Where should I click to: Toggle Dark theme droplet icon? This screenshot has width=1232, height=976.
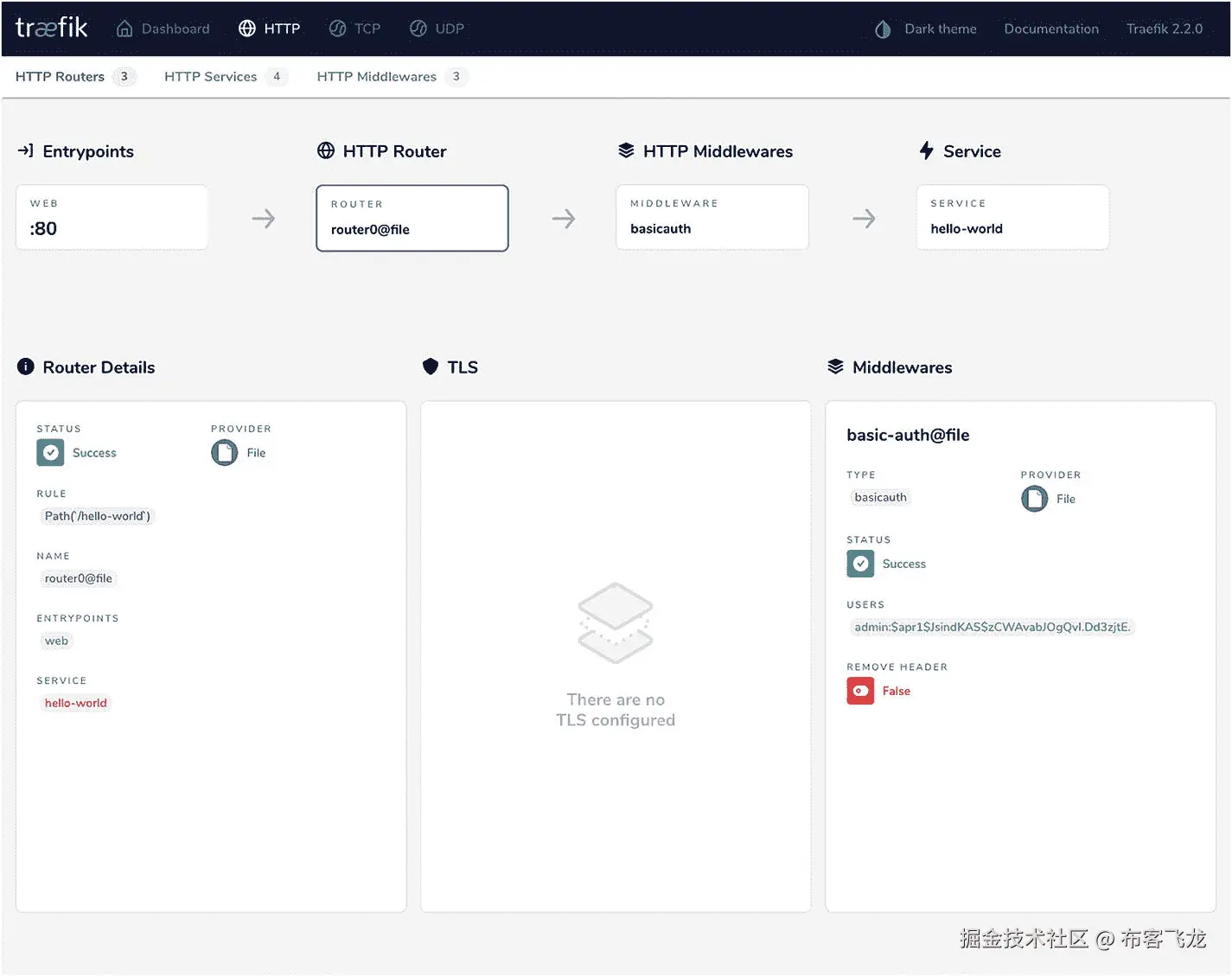pos(883,29)
